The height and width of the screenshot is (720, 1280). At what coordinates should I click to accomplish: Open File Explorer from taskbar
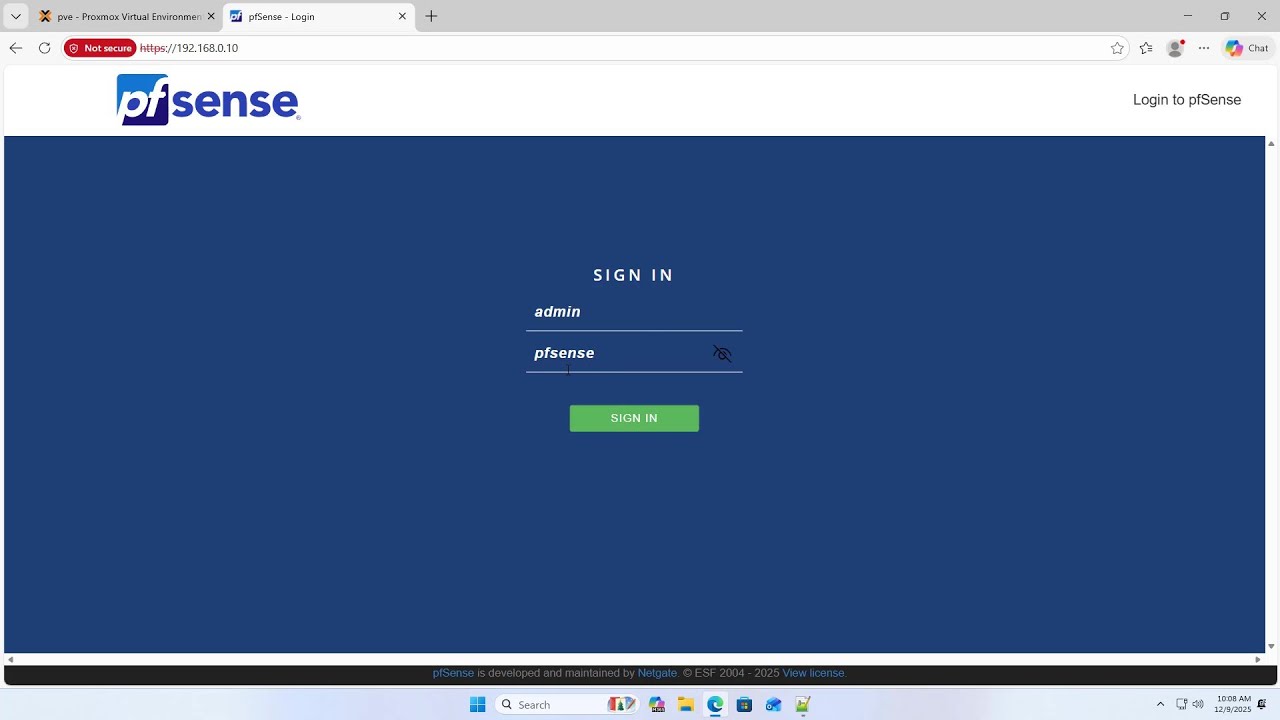pos(686,705)
